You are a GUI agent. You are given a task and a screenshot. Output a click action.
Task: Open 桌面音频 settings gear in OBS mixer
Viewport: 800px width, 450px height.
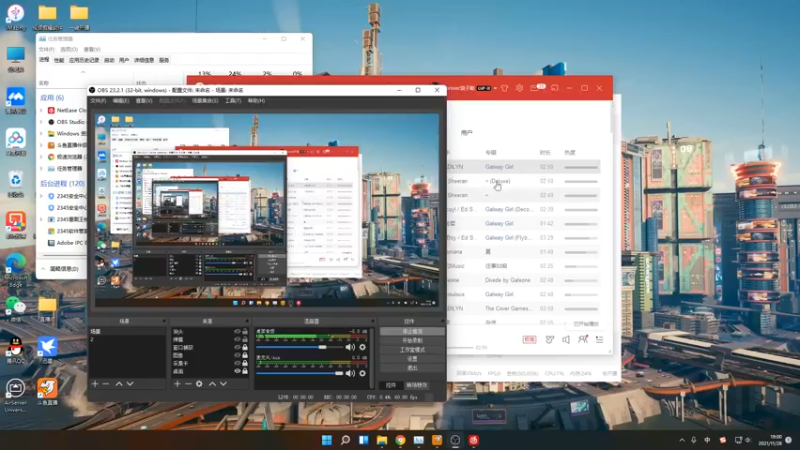[x=362, y=347]
